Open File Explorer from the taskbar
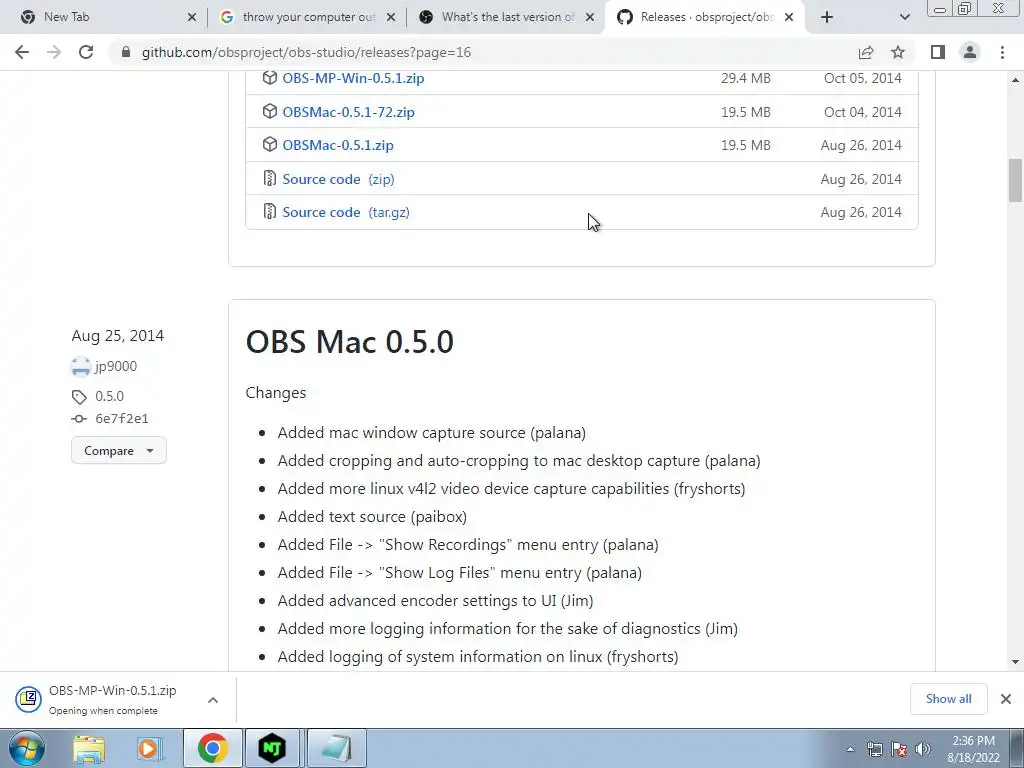The width and height of the screenshot is (1024, 768). pyautogui.click(x=89, y=748)
